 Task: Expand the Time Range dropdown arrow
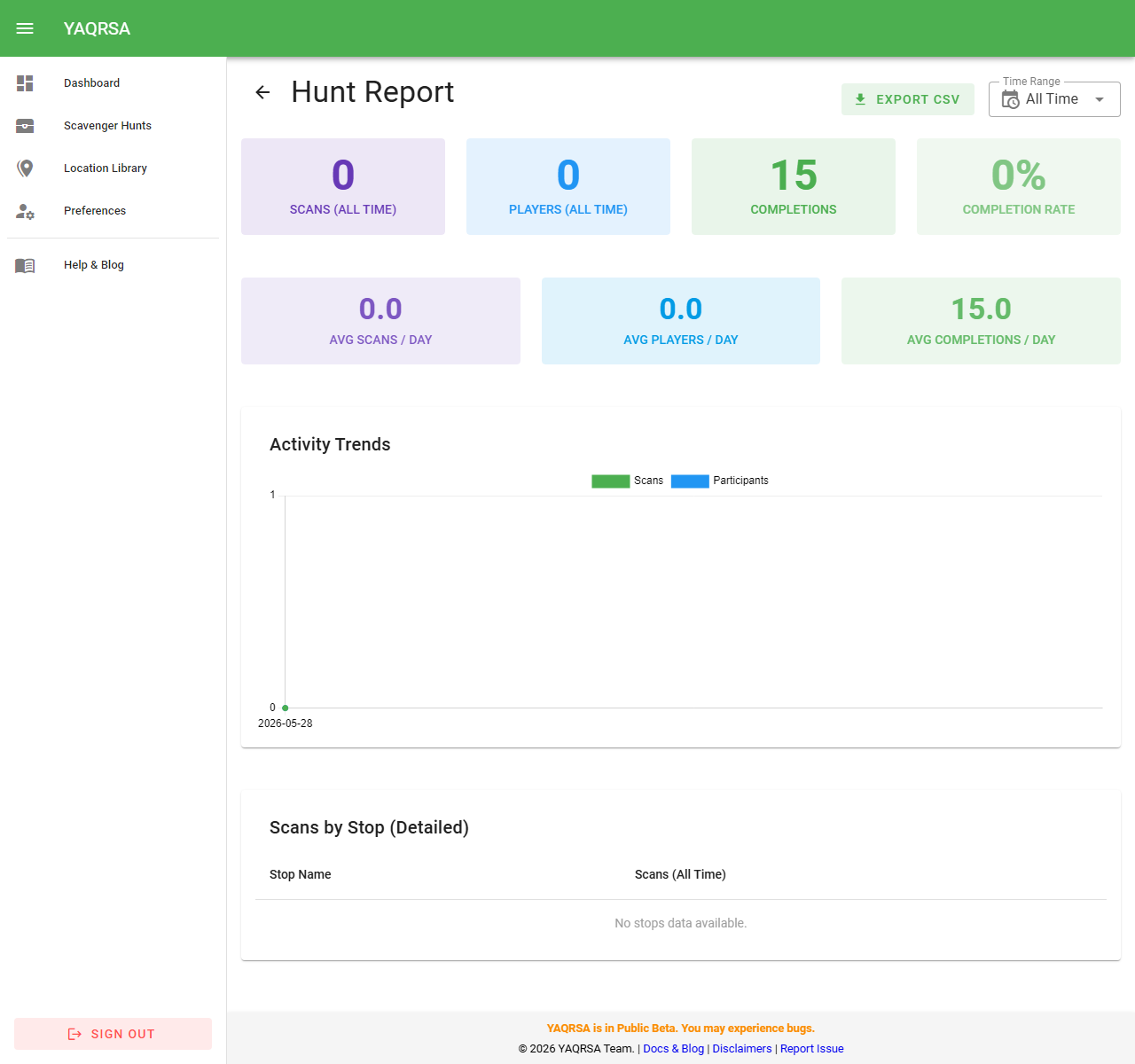[1100, 99]
